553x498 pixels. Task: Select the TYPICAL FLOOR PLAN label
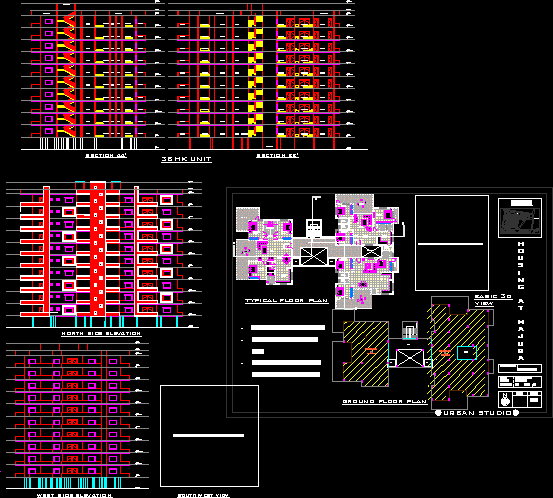[287, 301]
